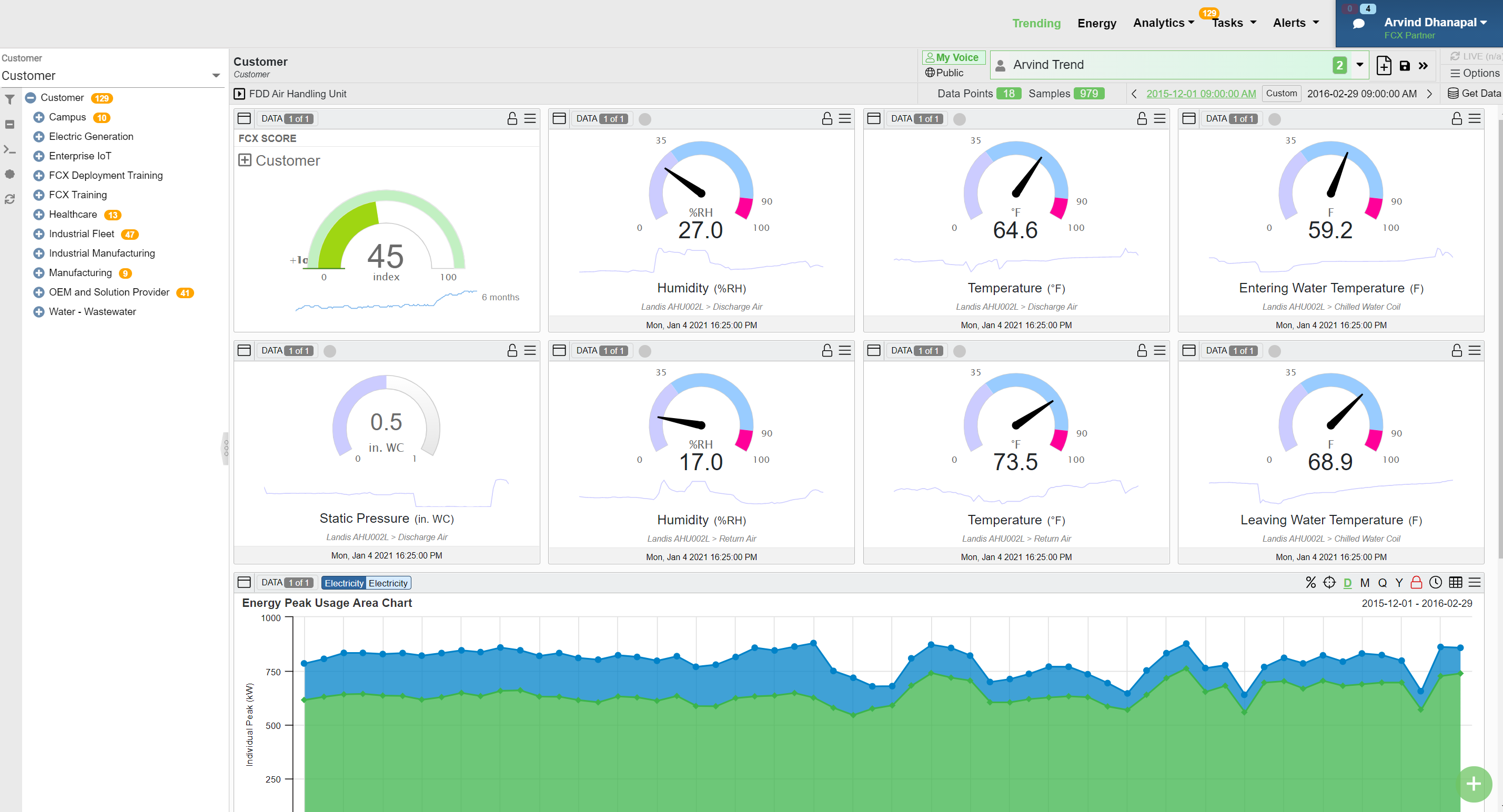The width and height of the screenshot is (1503, 812).
Task: Select M monthly interval in chart toolbar
Action: (x=1364, y=583)
